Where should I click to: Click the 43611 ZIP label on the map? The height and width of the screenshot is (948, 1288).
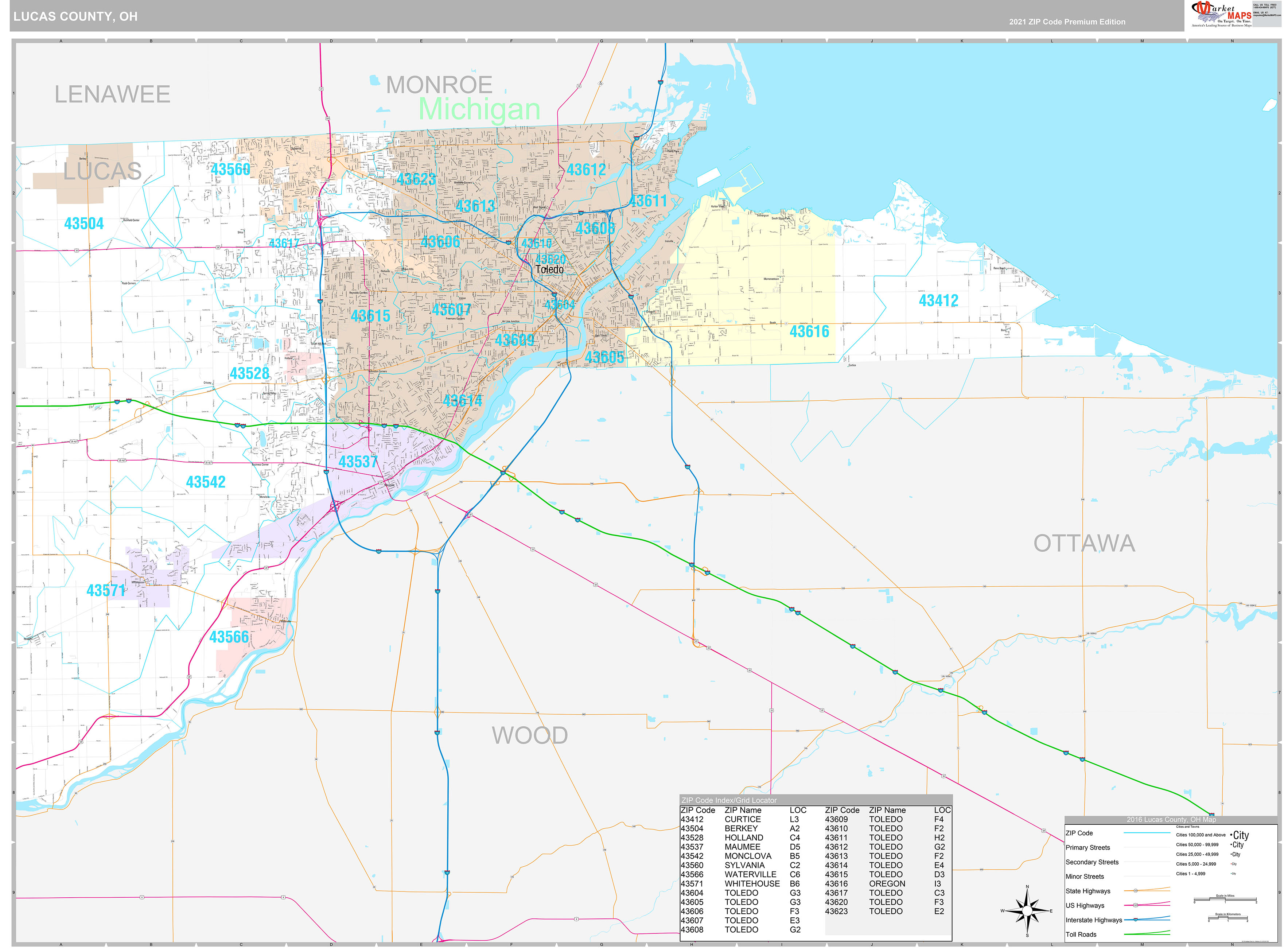(649, 201)
